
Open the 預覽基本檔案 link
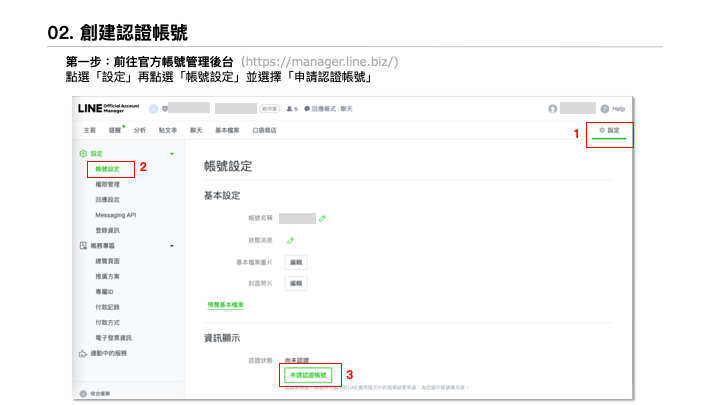tap(225, 304)
